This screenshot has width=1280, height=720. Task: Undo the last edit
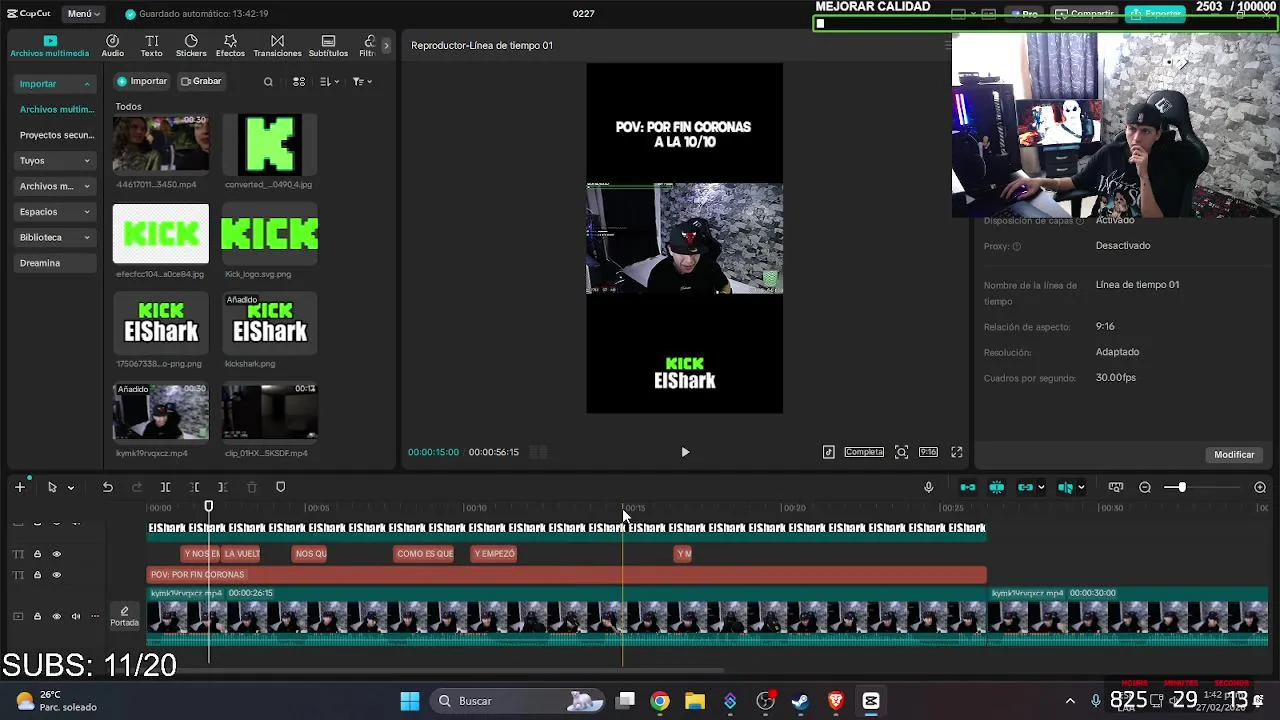pyautogui.click(x=107, y=487)
